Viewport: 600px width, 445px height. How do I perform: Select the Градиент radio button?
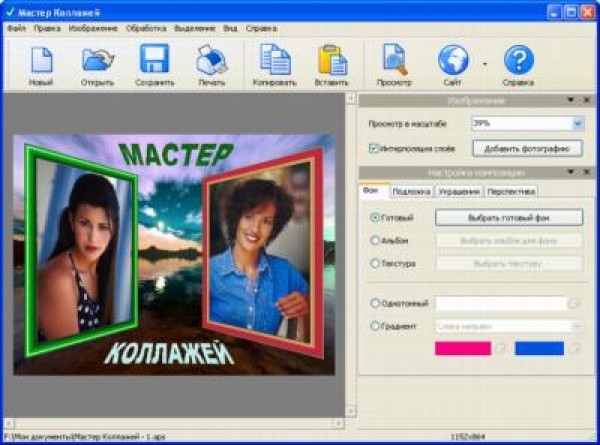[x=375, y=326]
